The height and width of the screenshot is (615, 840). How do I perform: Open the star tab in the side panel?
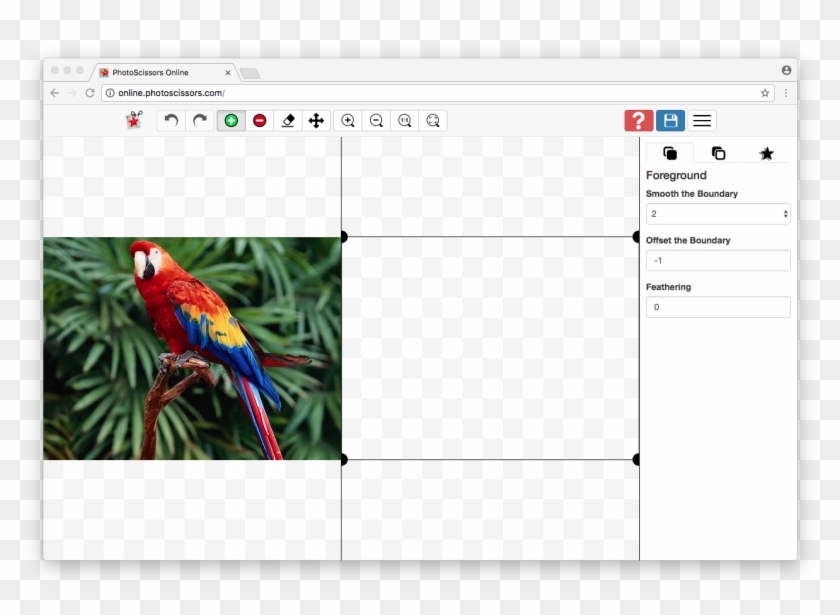tap(766, 152)
